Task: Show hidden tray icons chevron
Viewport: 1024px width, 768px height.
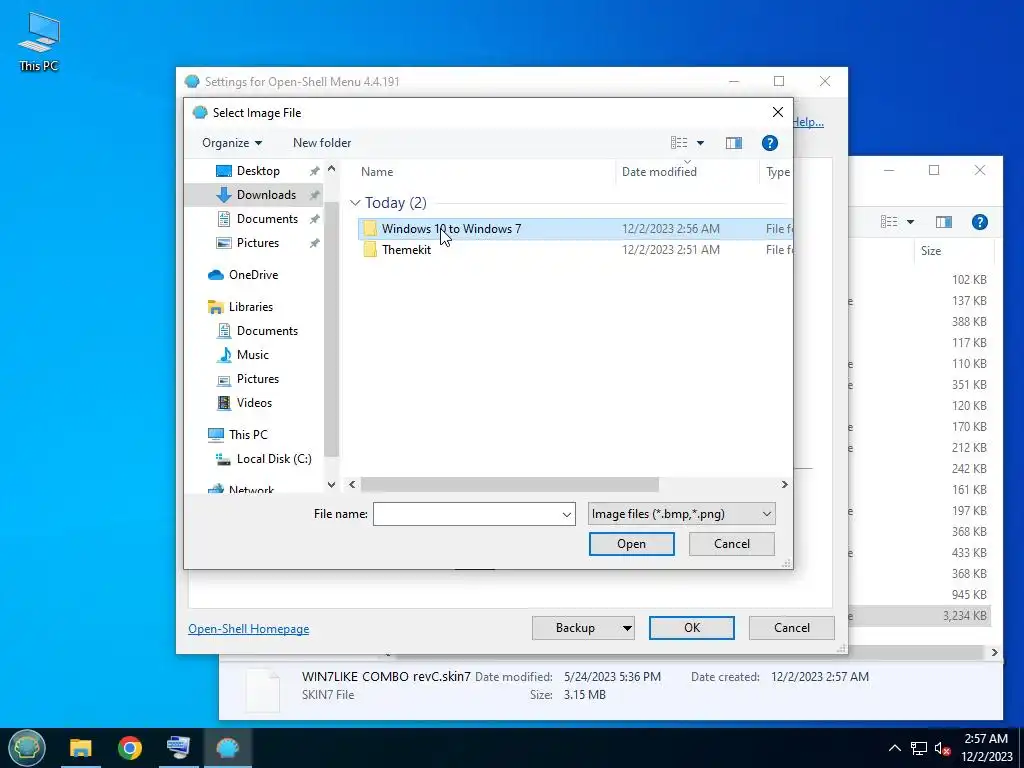Action: click(x=895, y=748)
